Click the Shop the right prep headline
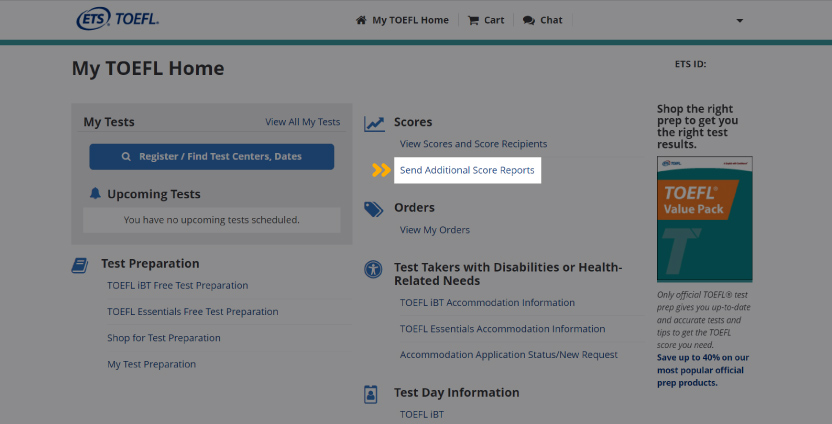The height and width of the screenshot is (424, 832). pos(698,126)
